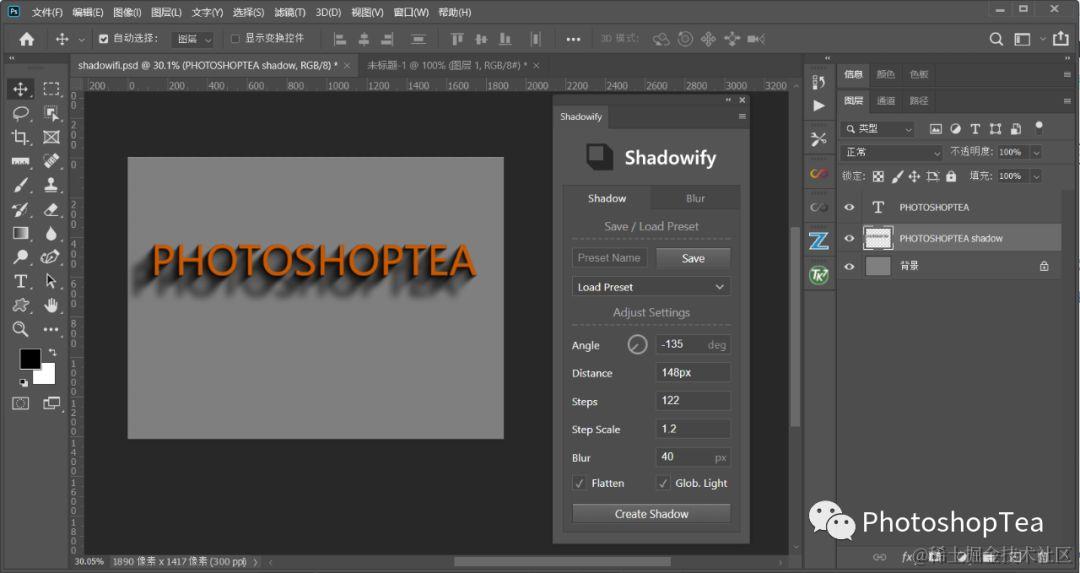Open the search magnifier in top bar
The image size is (1080, 573).
[996, 39]
